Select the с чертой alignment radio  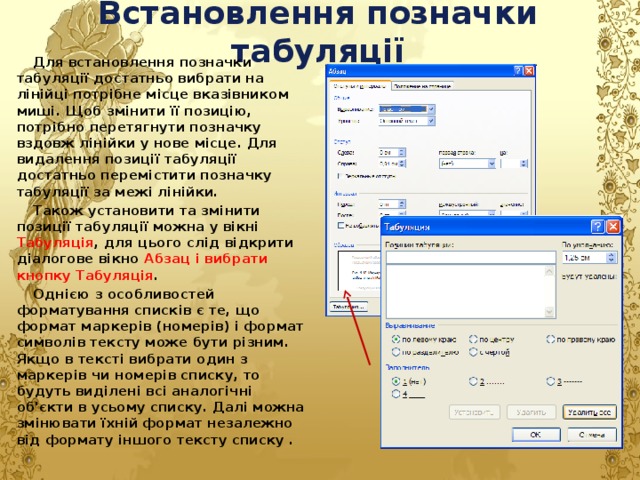tap(473, 352)
